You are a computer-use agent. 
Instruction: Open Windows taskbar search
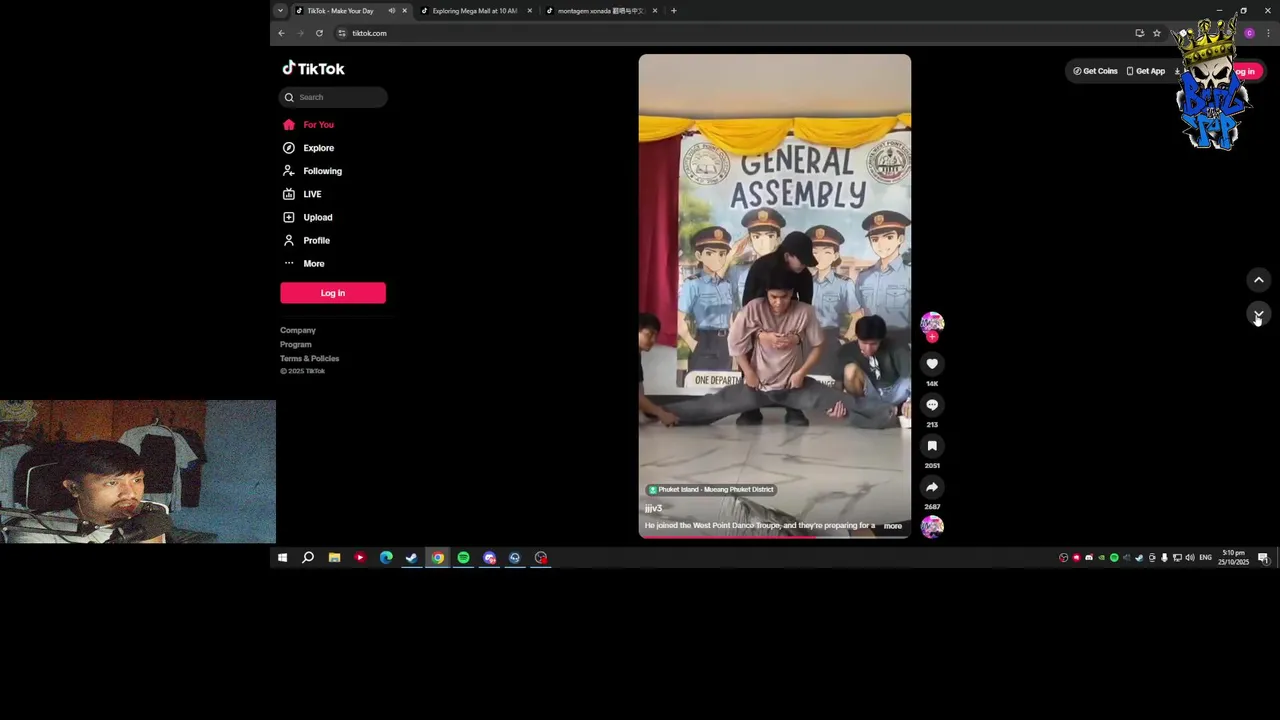coord(308,558)
